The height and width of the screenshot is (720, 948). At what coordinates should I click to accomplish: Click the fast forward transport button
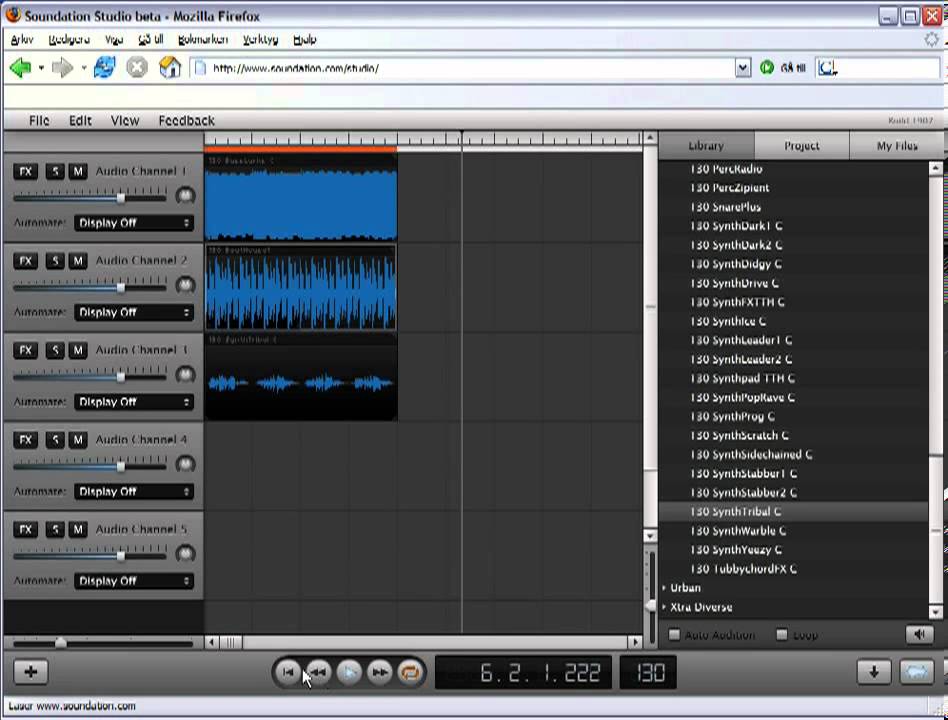[380, 672]
